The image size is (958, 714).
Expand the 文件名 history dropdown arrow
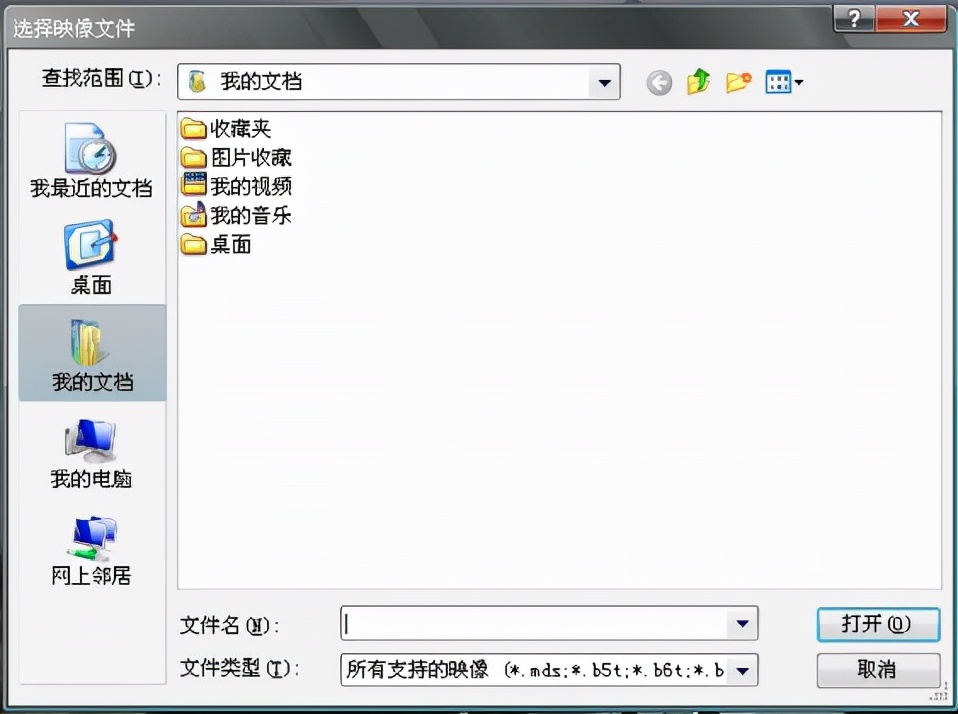coord(740,624)
